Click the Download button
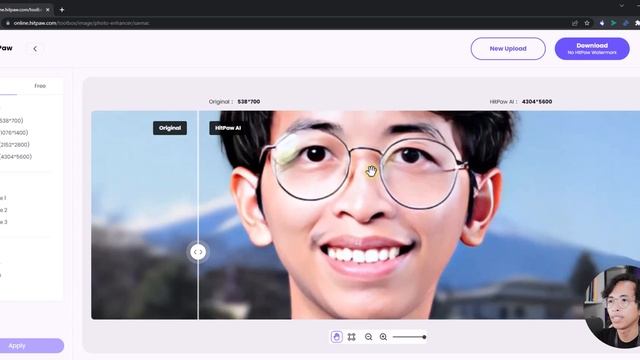Screen dimensions: 640x360 [x=592, y=49]
